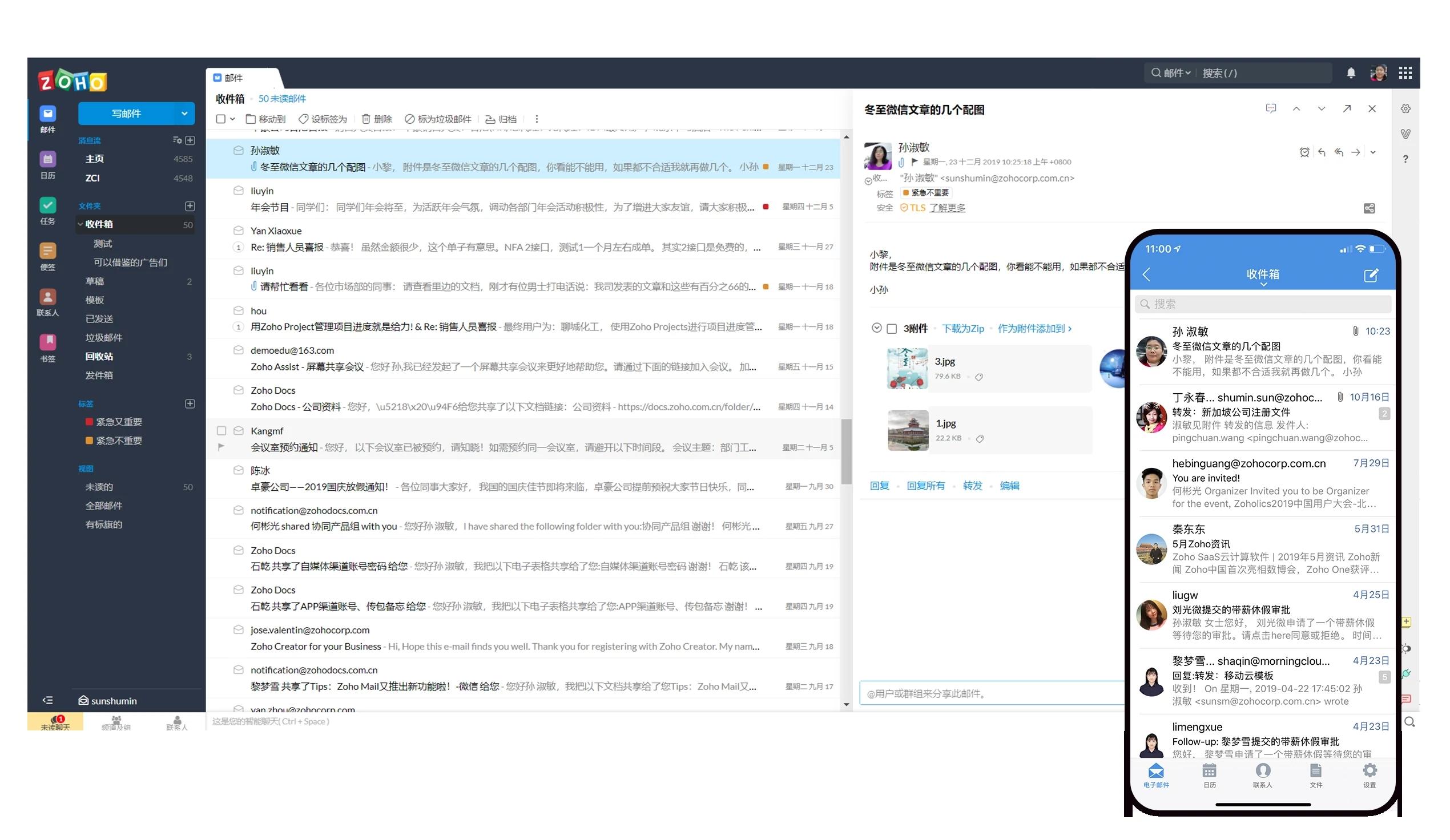Collapse the Inbox folder tree
This screenshot has height=840, width=1450.
pyautogui.click(x=80, y=225)
